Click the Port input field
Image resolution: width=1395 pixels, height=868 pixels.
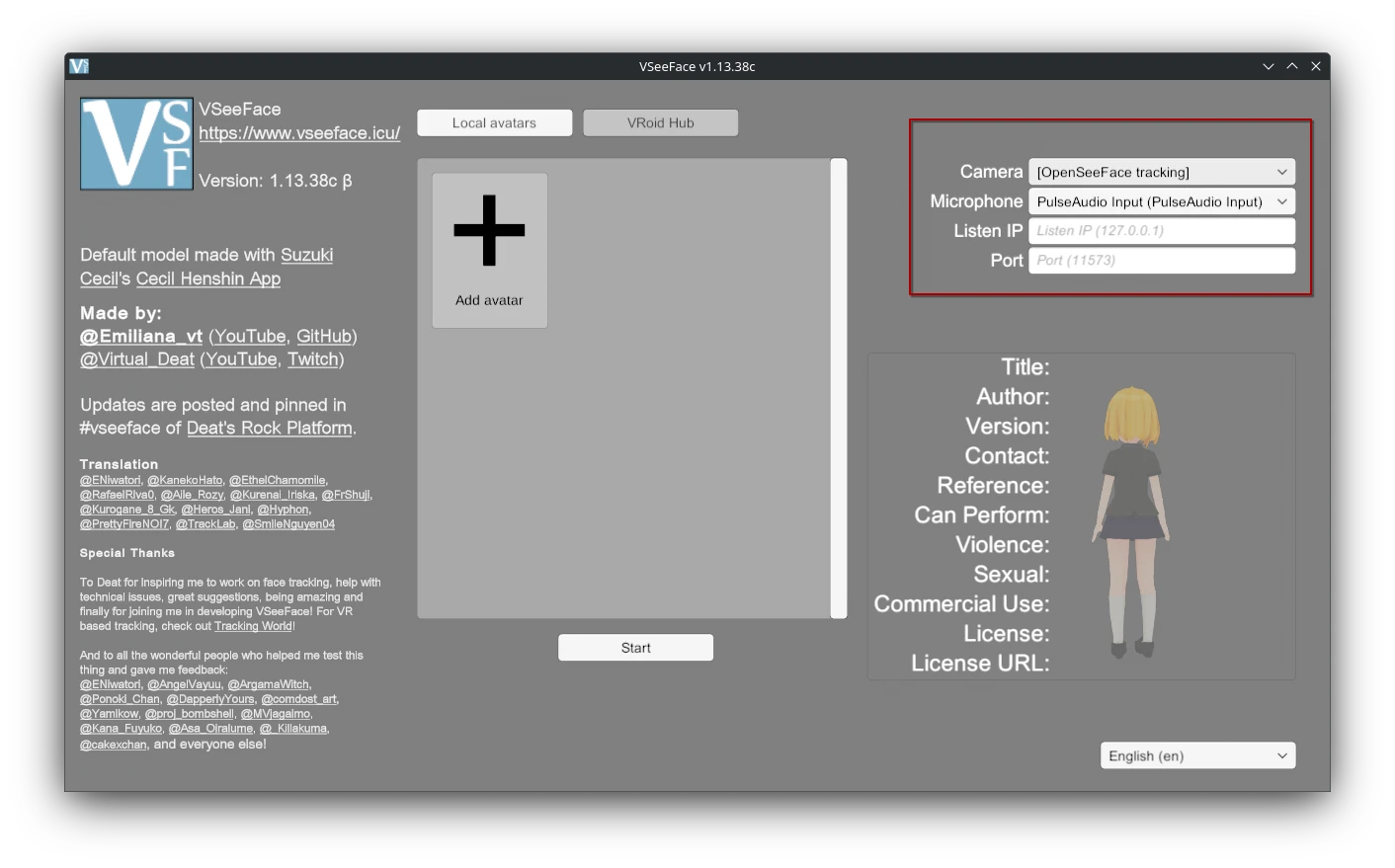click(1162, 260)
